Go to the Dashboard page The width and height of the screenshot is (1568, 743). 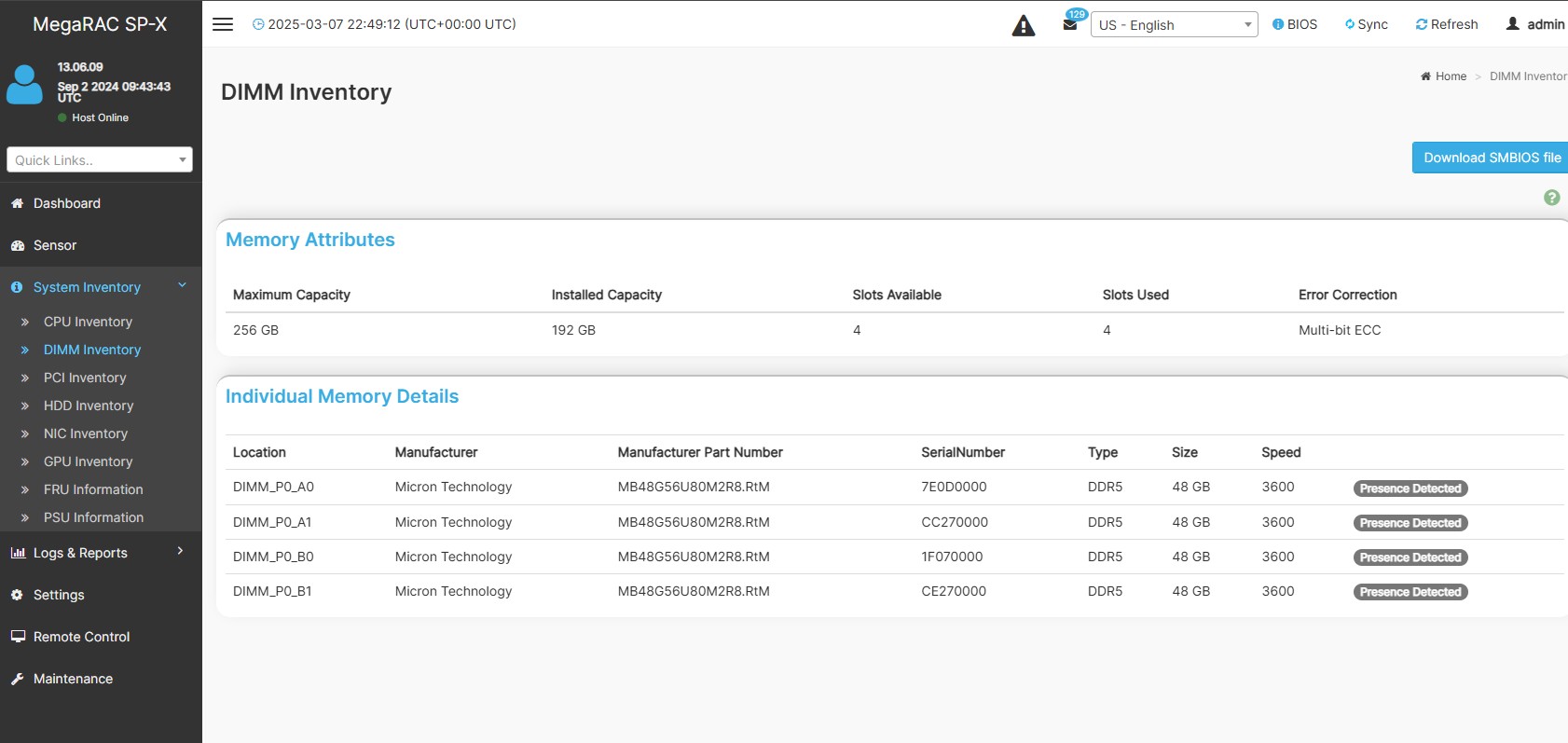coord(66,203)
